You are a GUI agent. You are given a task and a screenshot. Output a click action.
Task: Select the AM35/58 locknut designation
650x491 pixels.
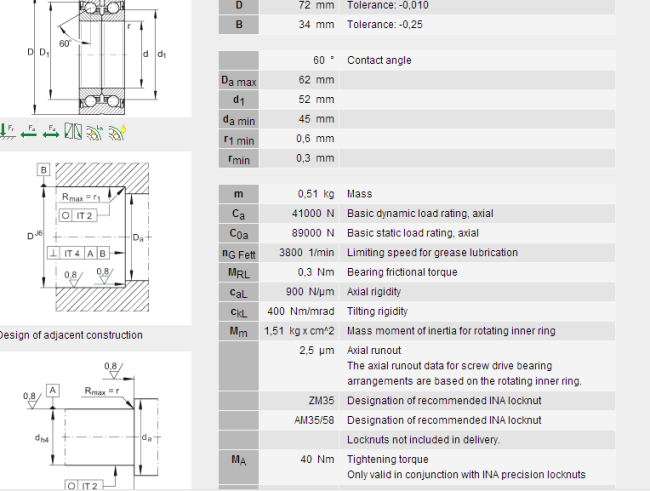tap(314, 420)
